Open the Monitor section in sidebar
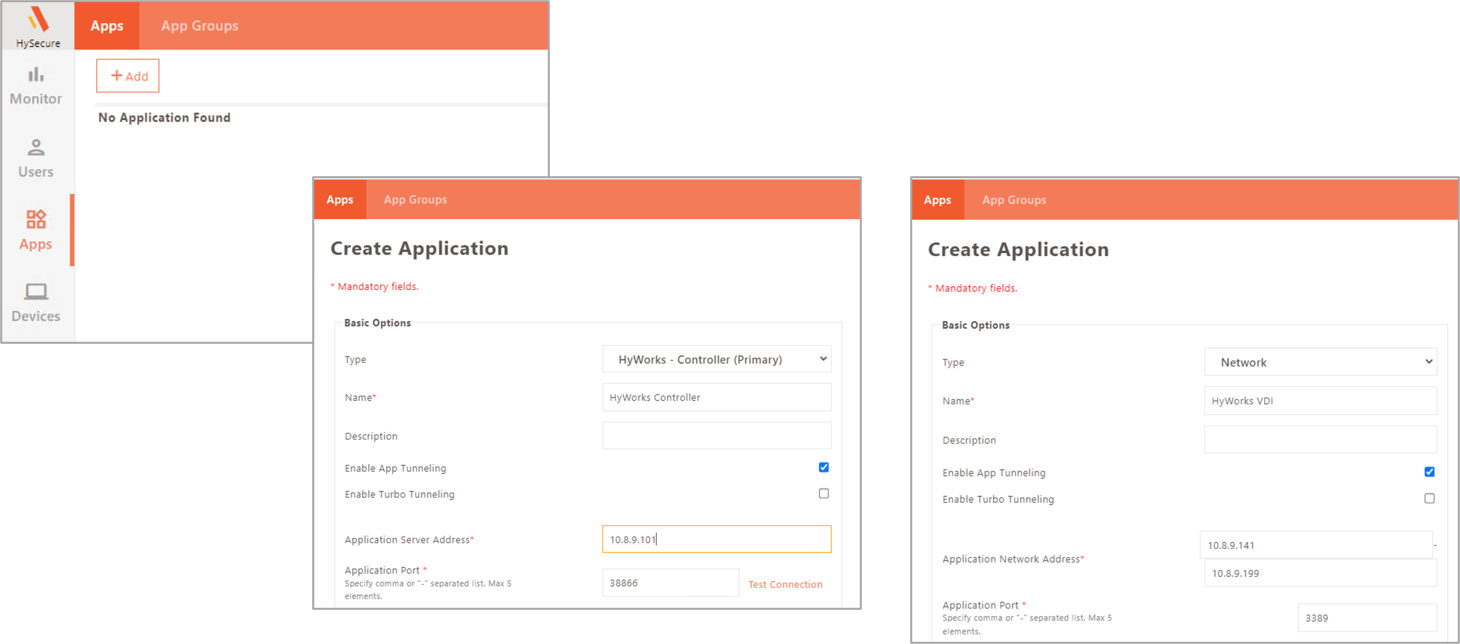The height and width of the screenshot is (644, 1460). point(36,86)
